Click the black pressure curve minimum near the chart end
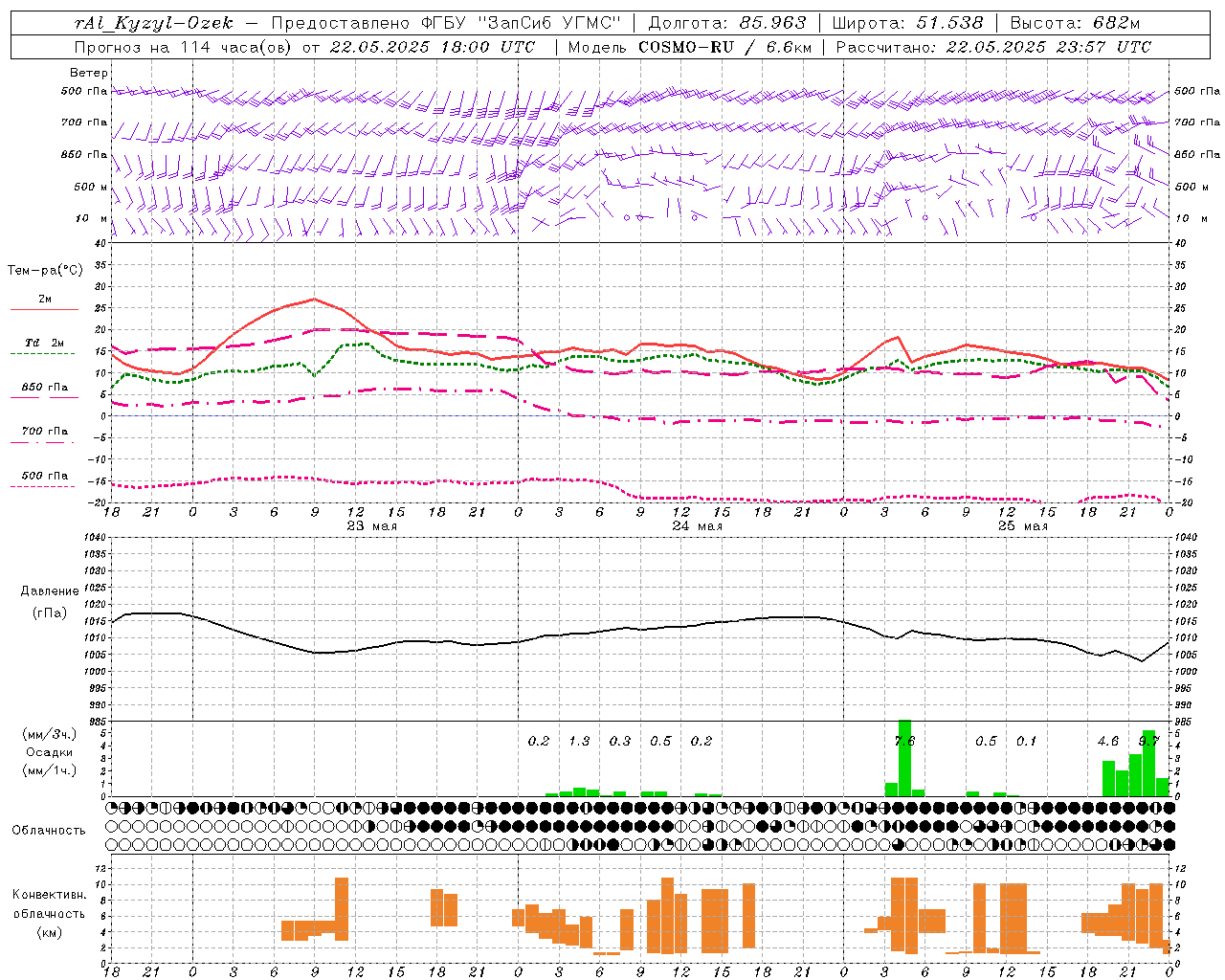The height and width of the screenshot is (980, 1225). (x=1142, y=660)
